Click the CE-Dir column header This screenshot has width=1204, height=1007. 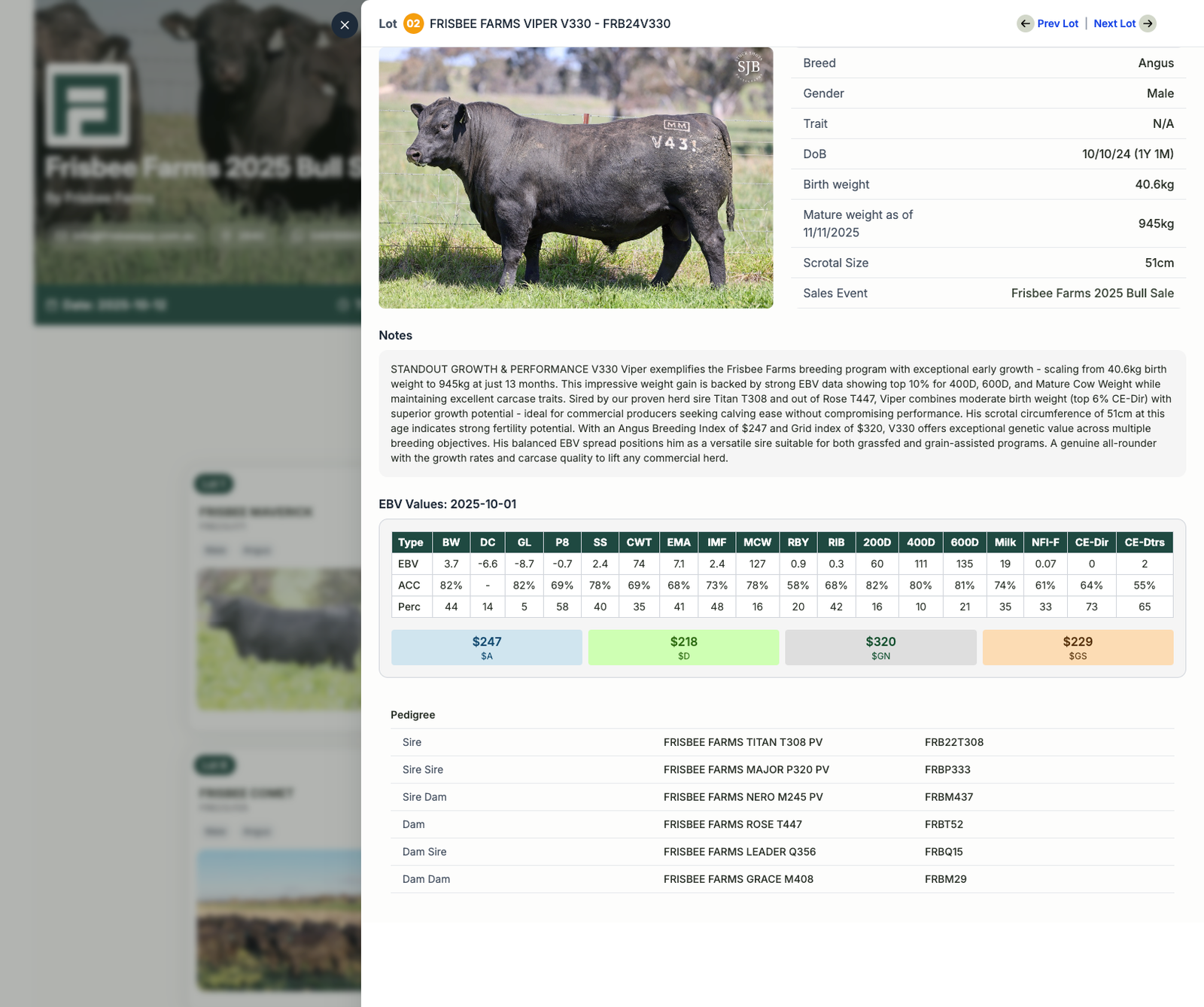[1091, 542]
